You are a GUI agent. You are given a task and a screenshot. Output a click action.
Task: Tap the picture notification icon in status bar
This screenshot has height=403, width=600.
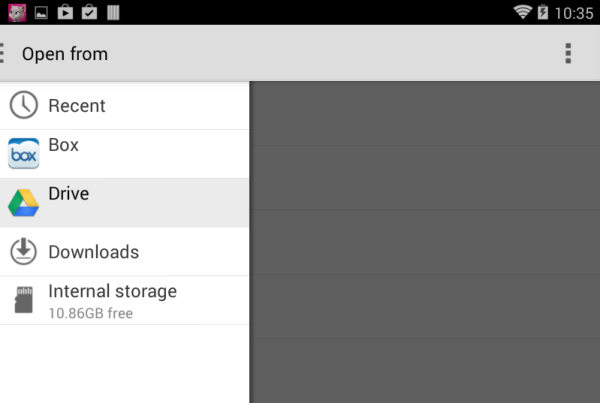[x=41, y=13]
